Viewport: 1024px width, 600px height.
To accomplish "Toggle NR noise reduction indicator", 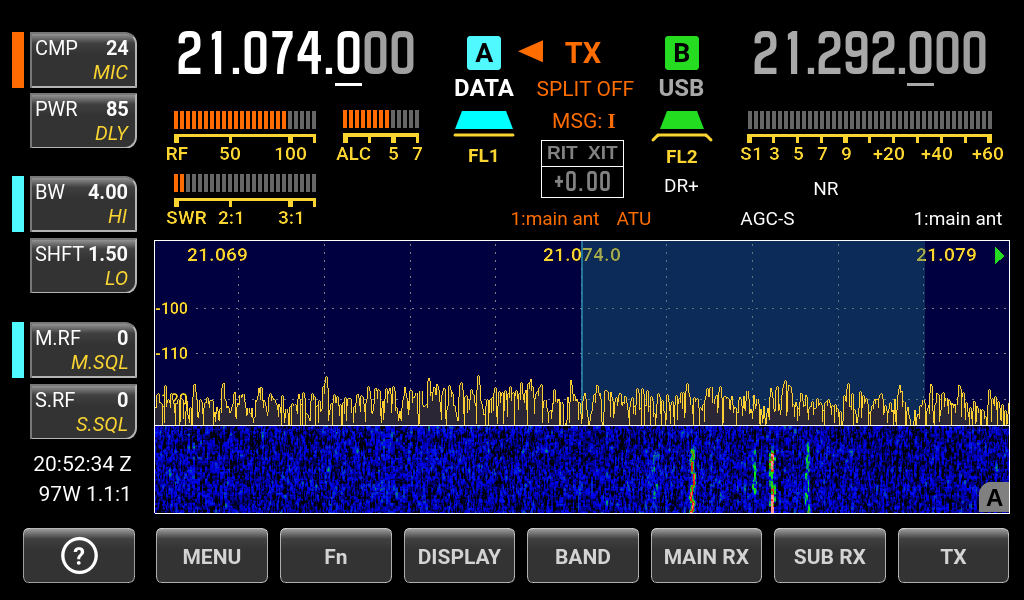I will (x=825, y=188).
